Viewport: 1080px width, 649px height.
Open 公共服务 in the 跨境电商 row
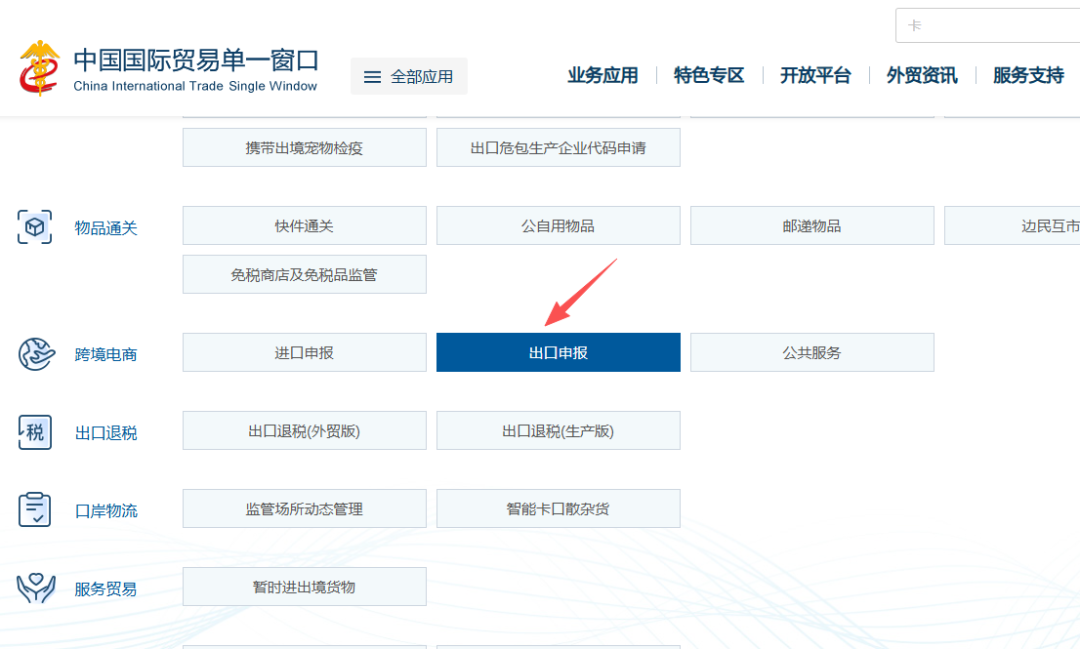tap(812, 352)
